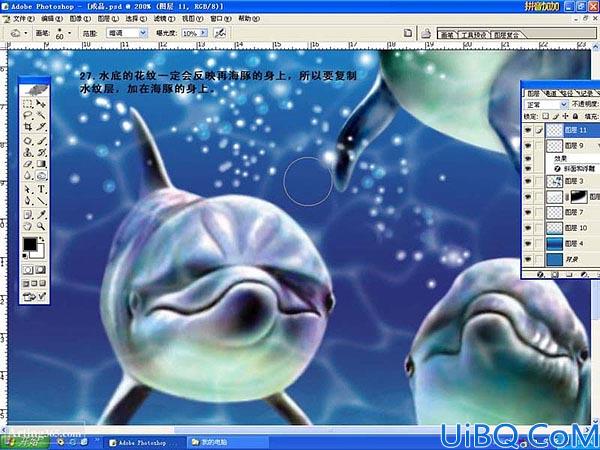Lock transparent pixels icon
Image resolution: width=600 pixels, height=450 pixels.
click(x=546, y=116)
